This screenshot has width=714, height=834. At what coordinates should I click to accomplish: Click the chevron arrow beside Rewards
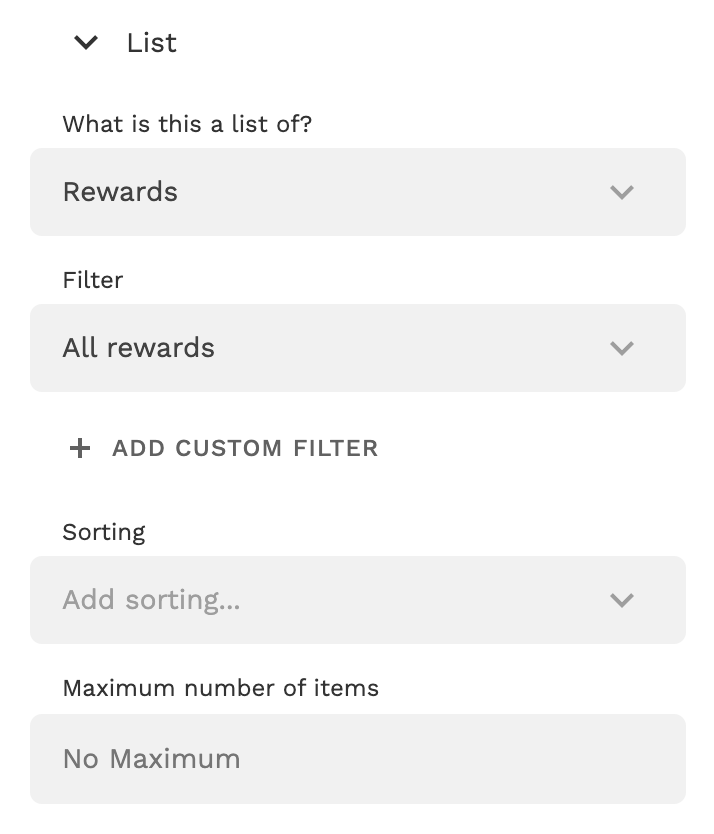click(622, 192)
